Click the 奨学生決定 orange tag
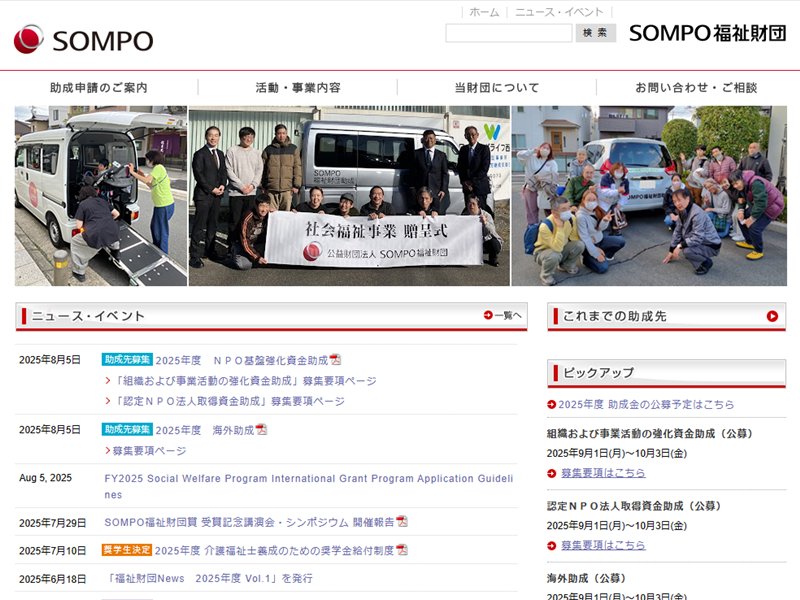Viewport: 800px width, 600px height. pyautogui.click(x=127, y=550)
